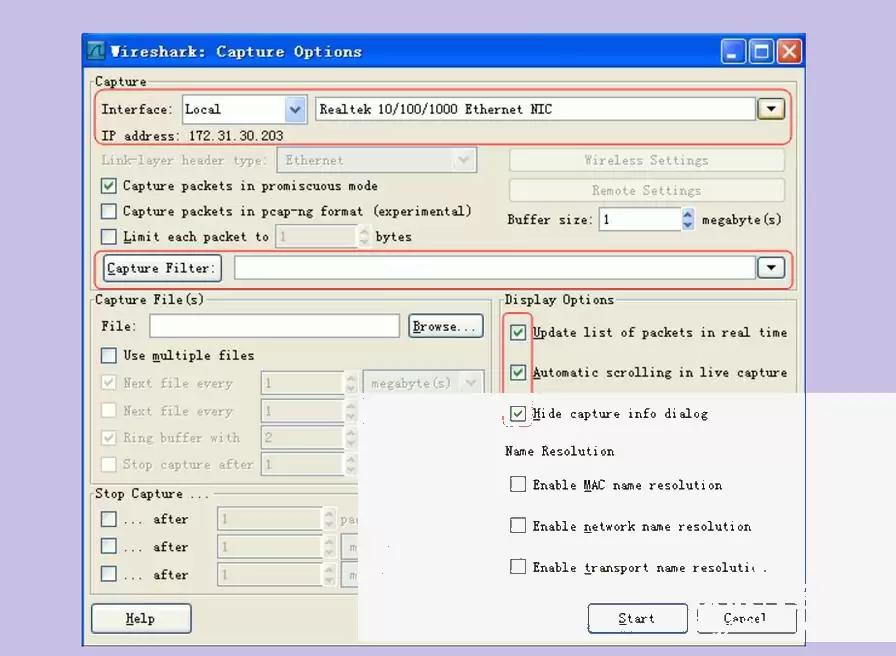
Task: Open the Link-layer header type Ethernet dropdown
Action: tap(377, 160)
